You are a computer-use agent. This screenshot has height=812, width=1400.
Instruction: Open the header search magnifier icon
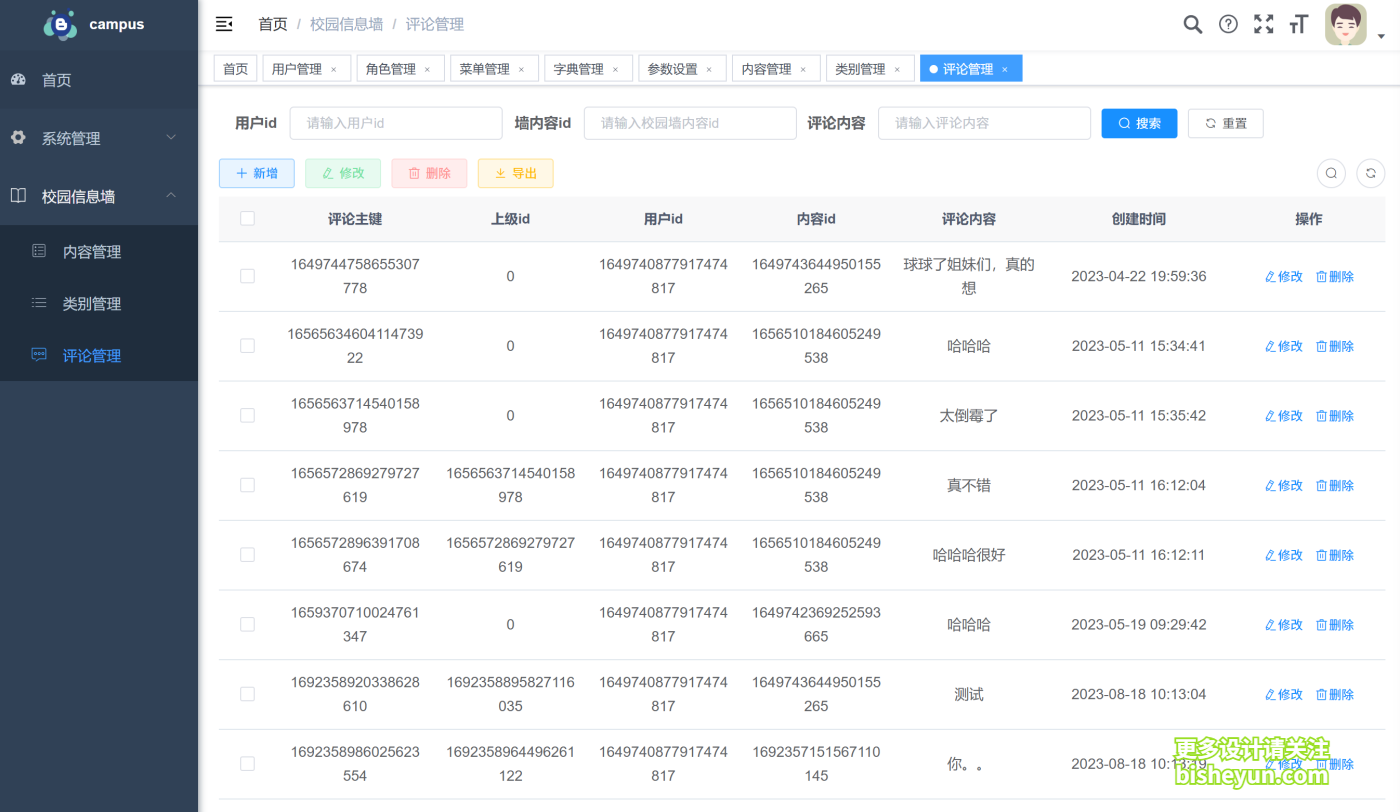coord(1193,24)
